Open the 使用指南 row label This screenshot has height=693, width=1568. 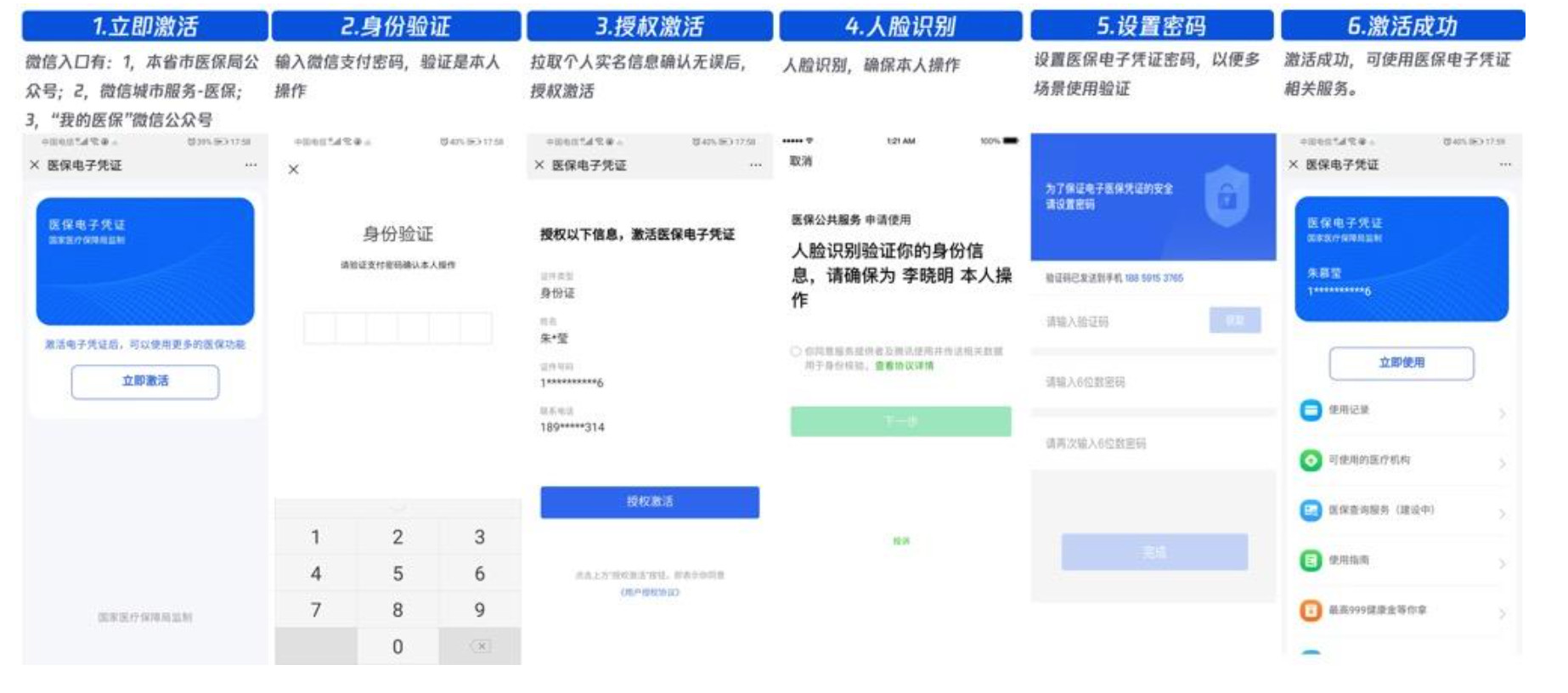tap(1349, 560)
